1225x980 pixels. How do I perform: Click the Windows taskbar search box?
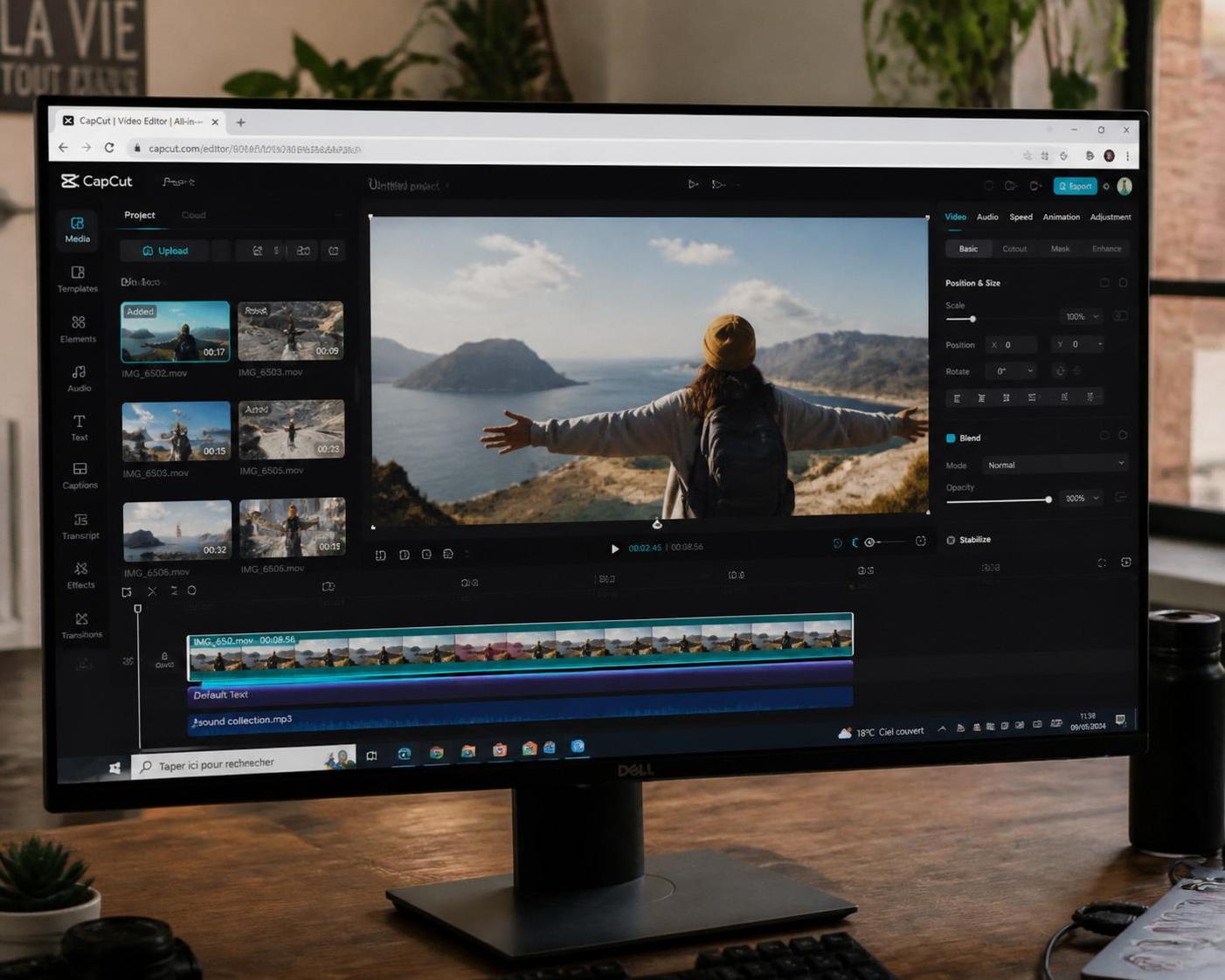point(244,763)
